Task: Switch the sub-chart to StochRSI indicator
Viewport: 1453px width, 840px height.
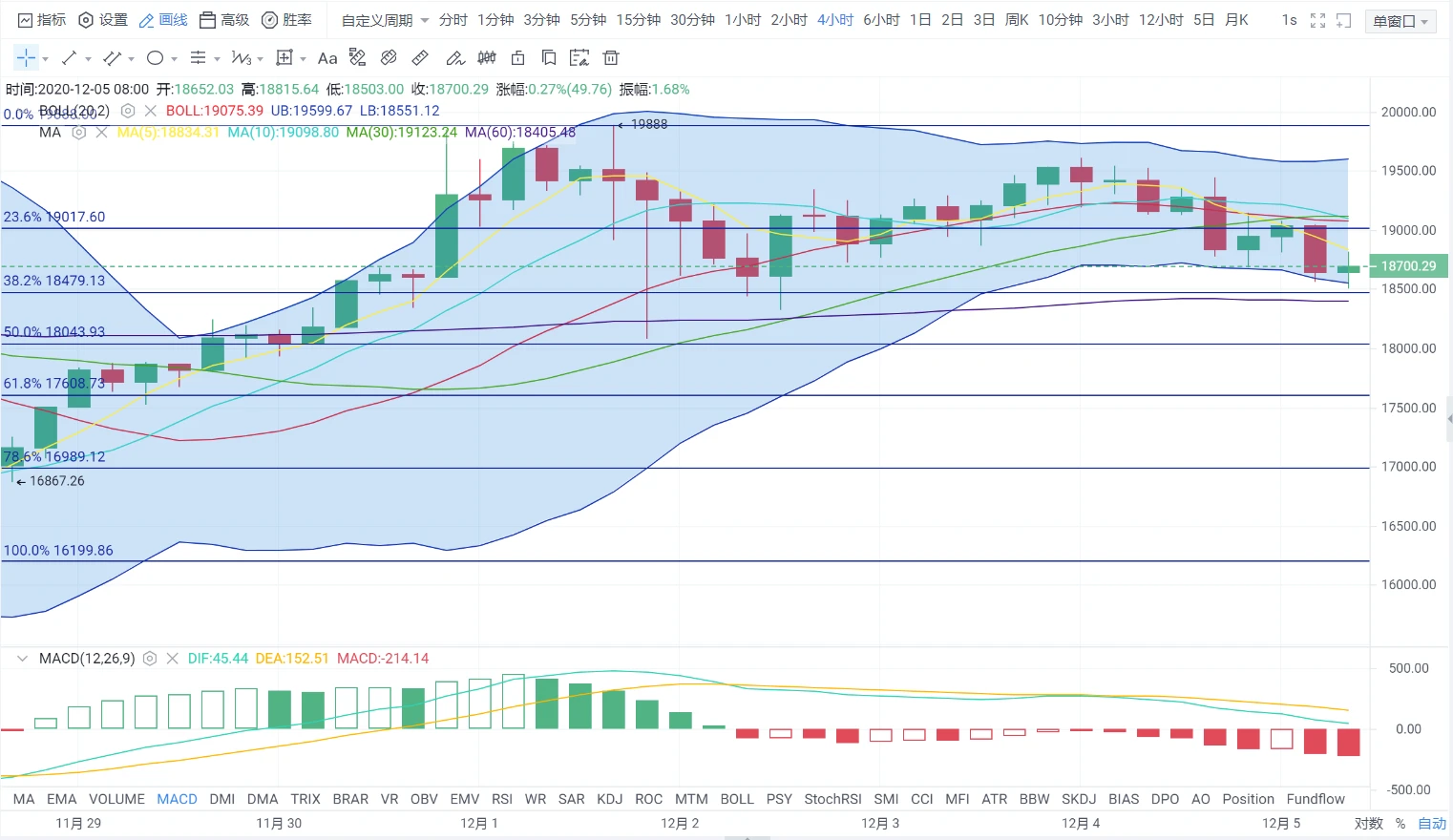Action: click(x=832, y=799)
